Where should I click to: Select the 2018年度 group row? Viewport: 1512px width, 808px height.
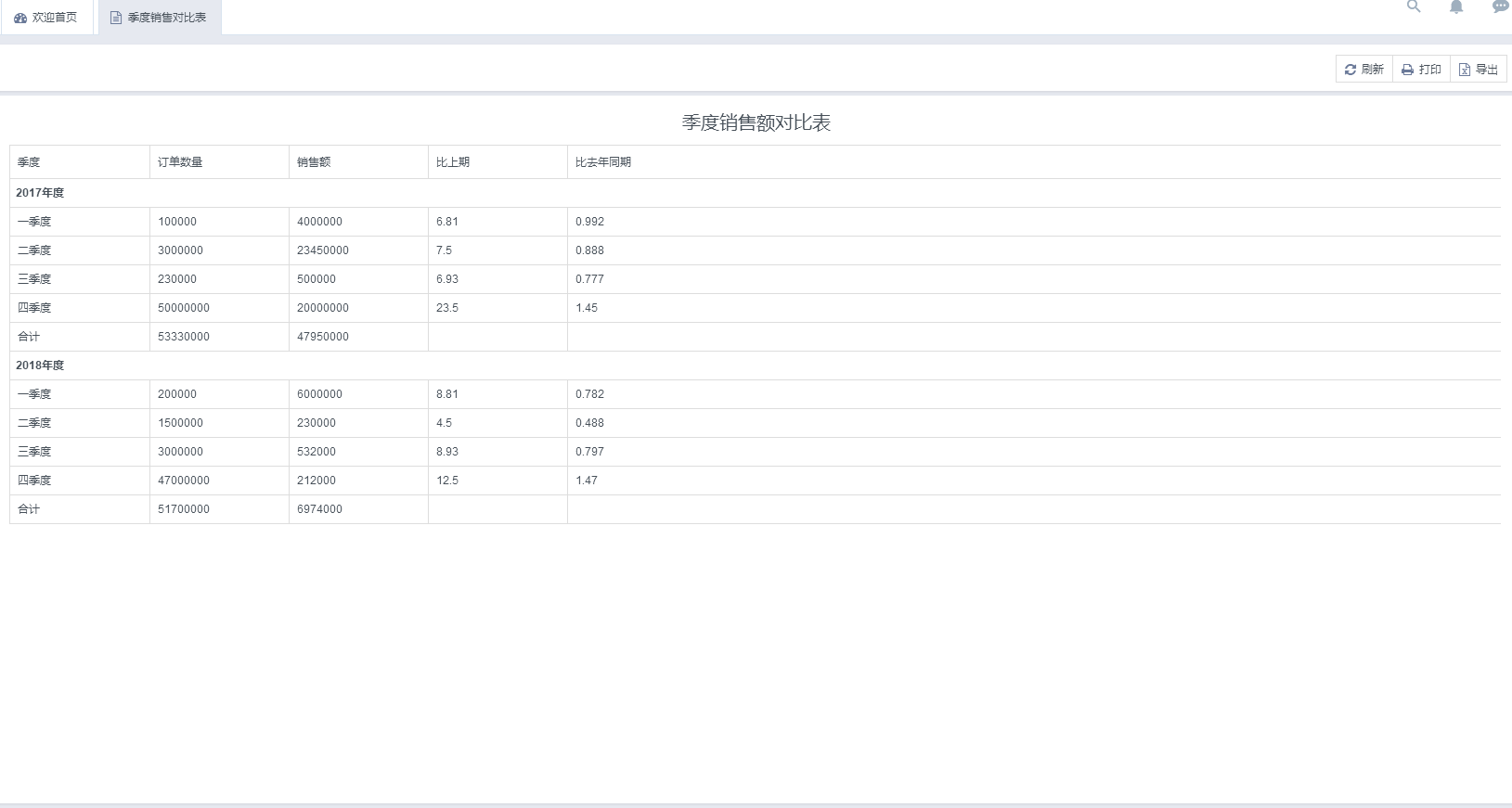coord(40,366)
